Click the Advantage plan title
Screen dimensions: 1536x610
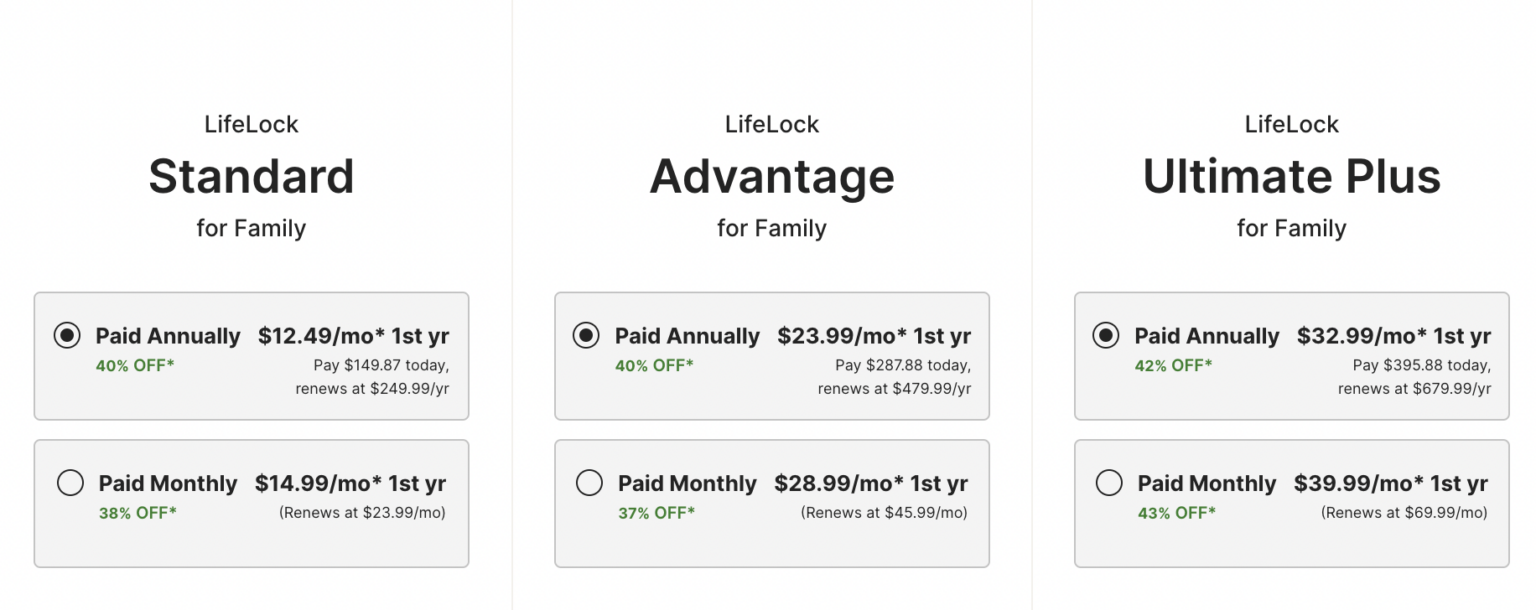[771, 176]
